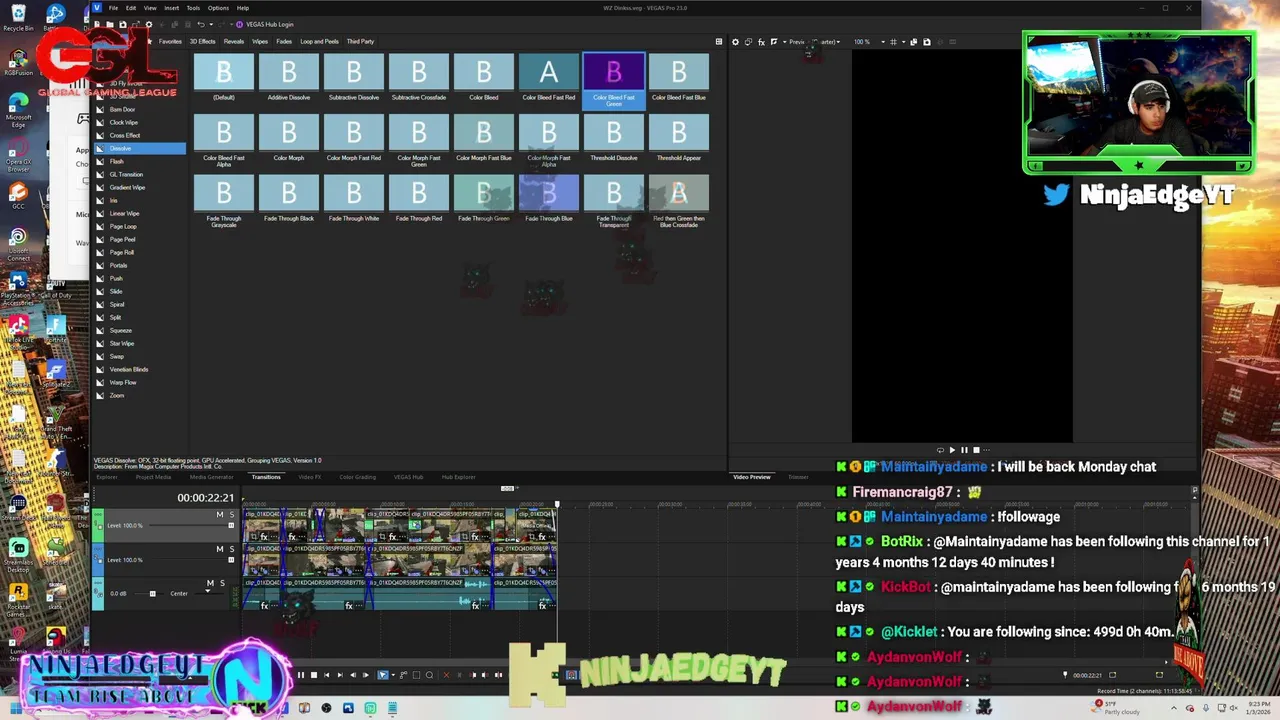Mute the audio track
The height and width of the screenshot is (720, 1280).
point(210,583)
